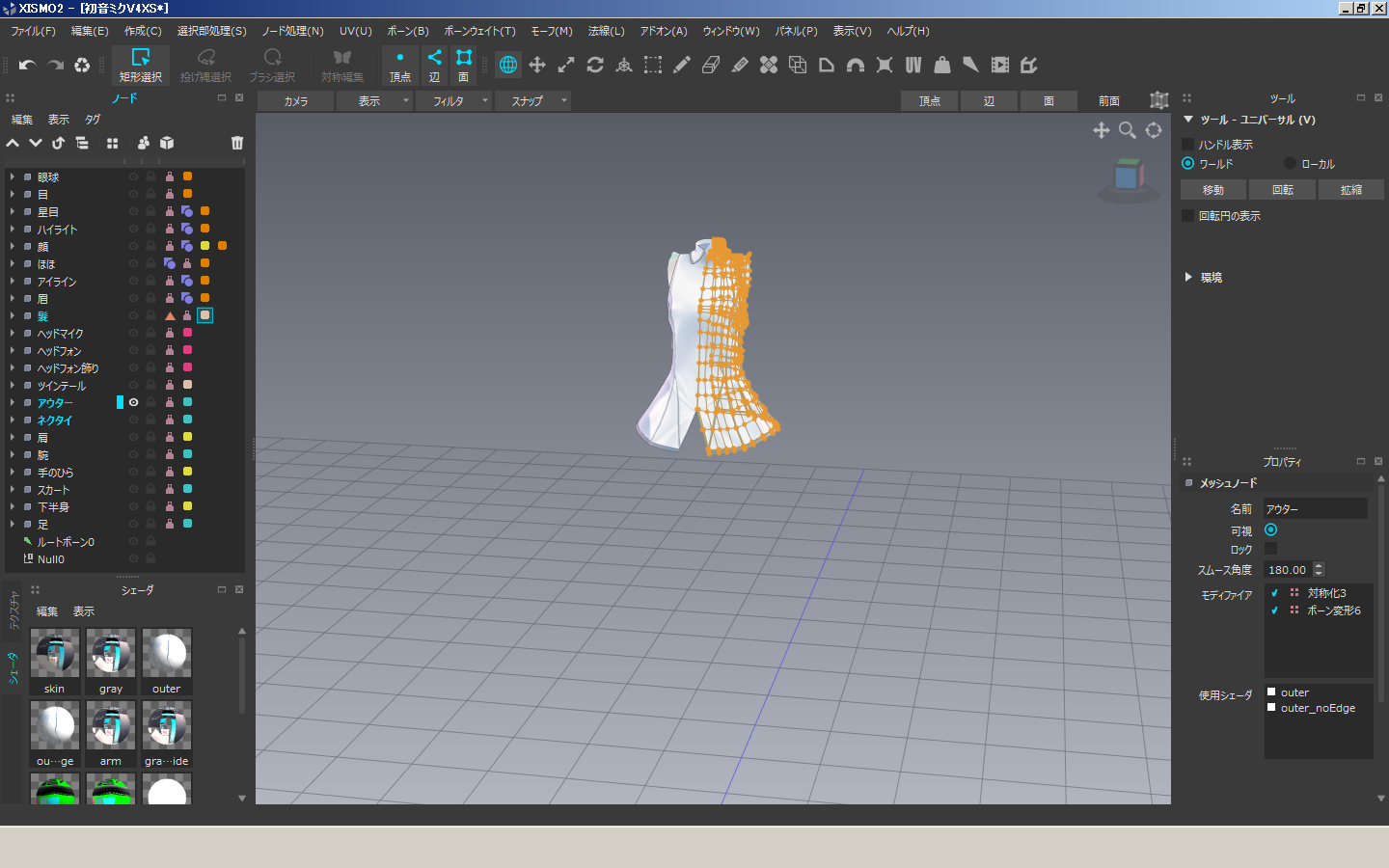Switch to 頂点 vertex mode in toolbar
Image resolution: width=1389 pixels, height=868 pixels.
[400, 65]
